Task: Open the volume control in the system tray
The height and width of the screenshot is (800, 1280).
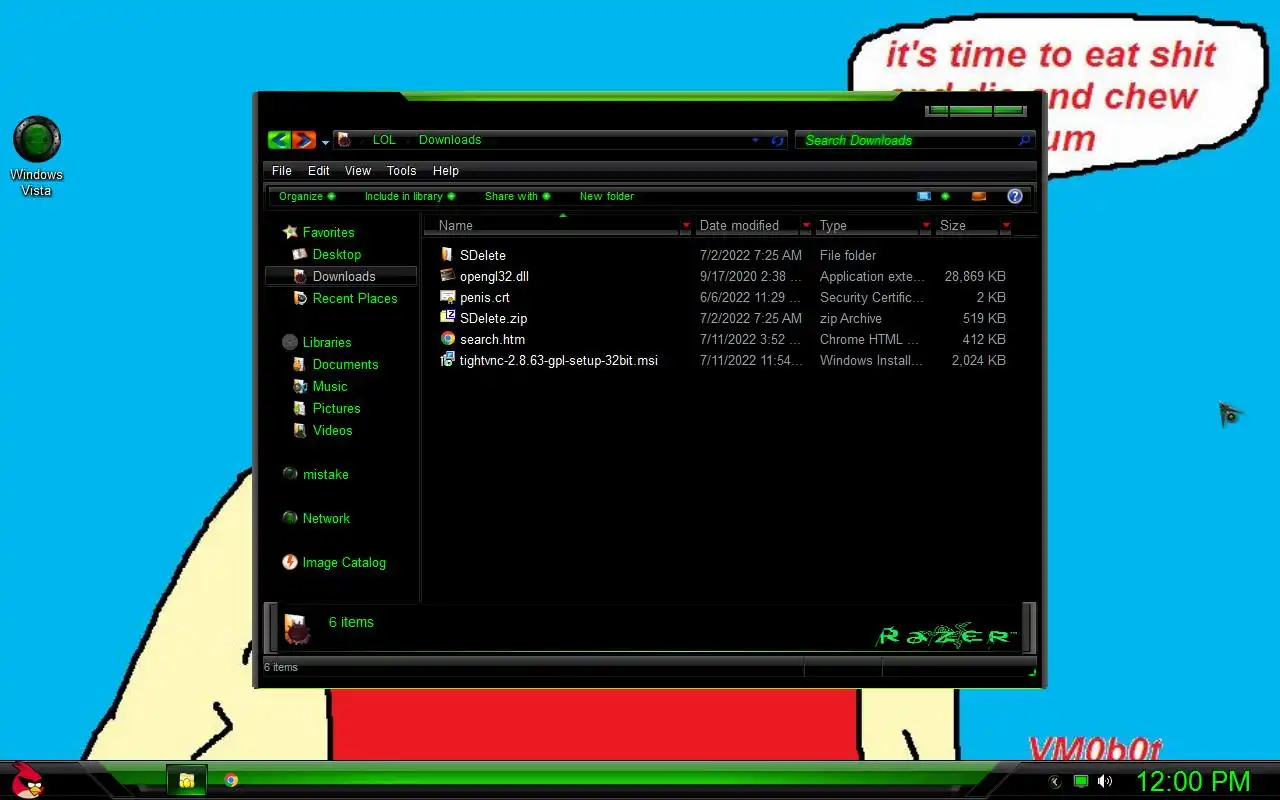Action: pos(1105,781)
